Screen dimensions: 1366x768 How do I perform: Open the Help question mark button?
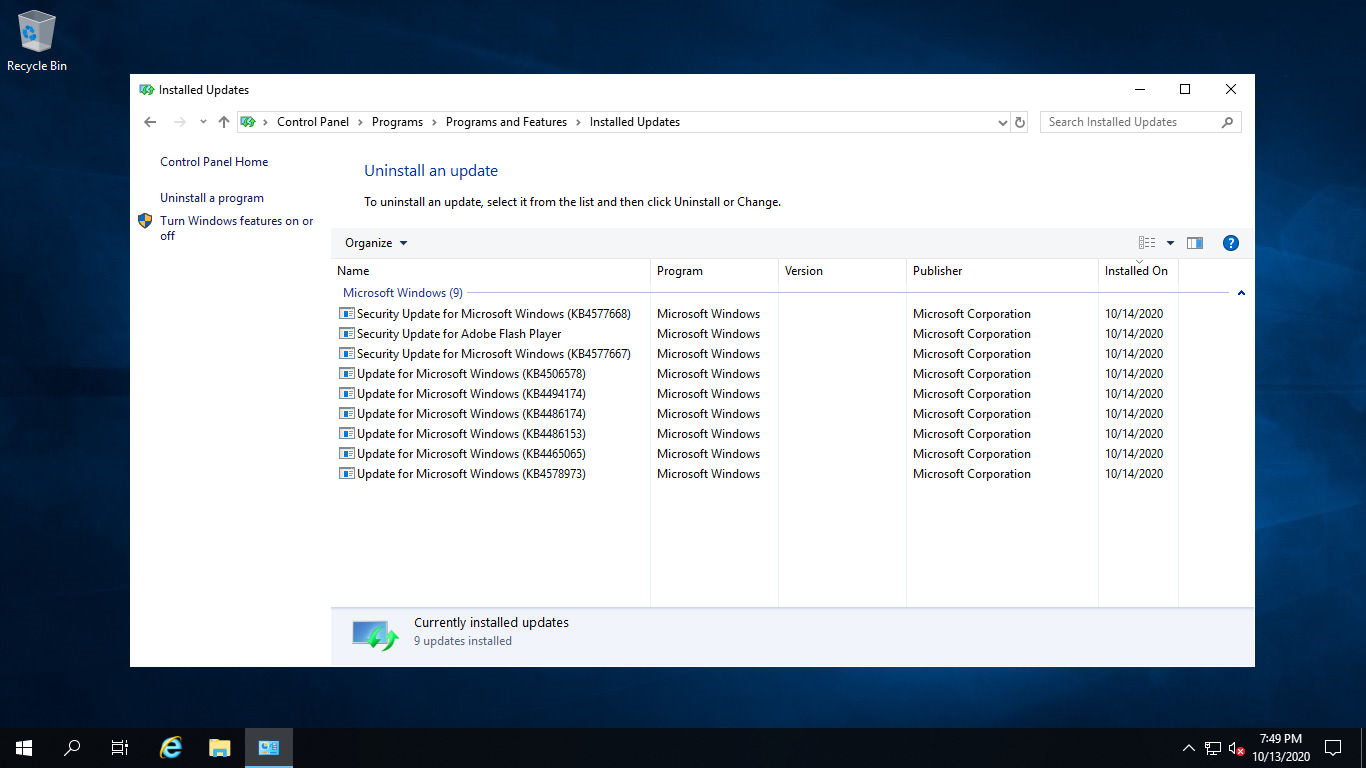click(x=1231, y=243)
